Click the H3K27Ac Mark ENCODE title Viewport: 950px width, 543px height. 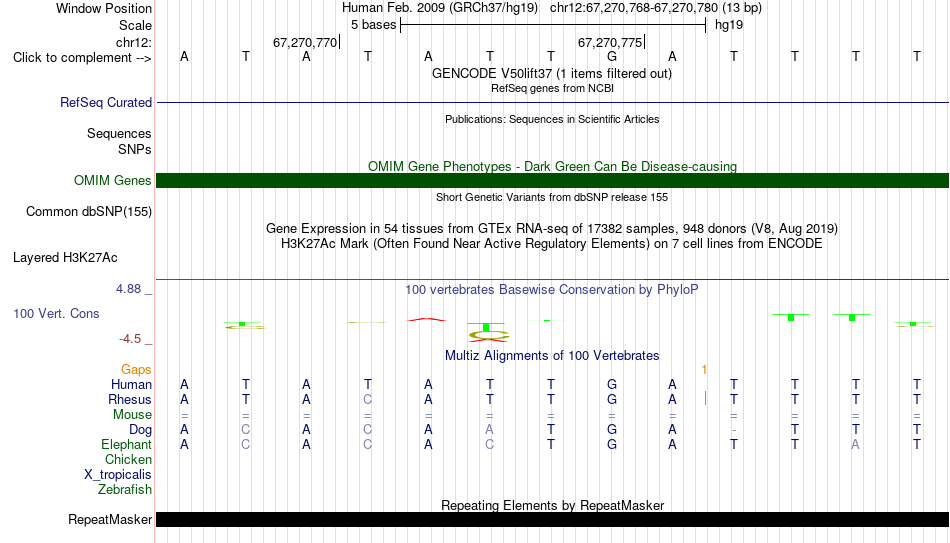[552, 244]
